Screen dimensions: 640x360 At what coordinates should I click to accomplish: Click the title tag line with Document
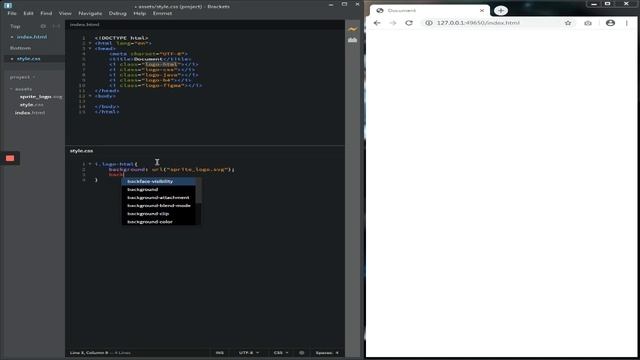pos(149,59)
